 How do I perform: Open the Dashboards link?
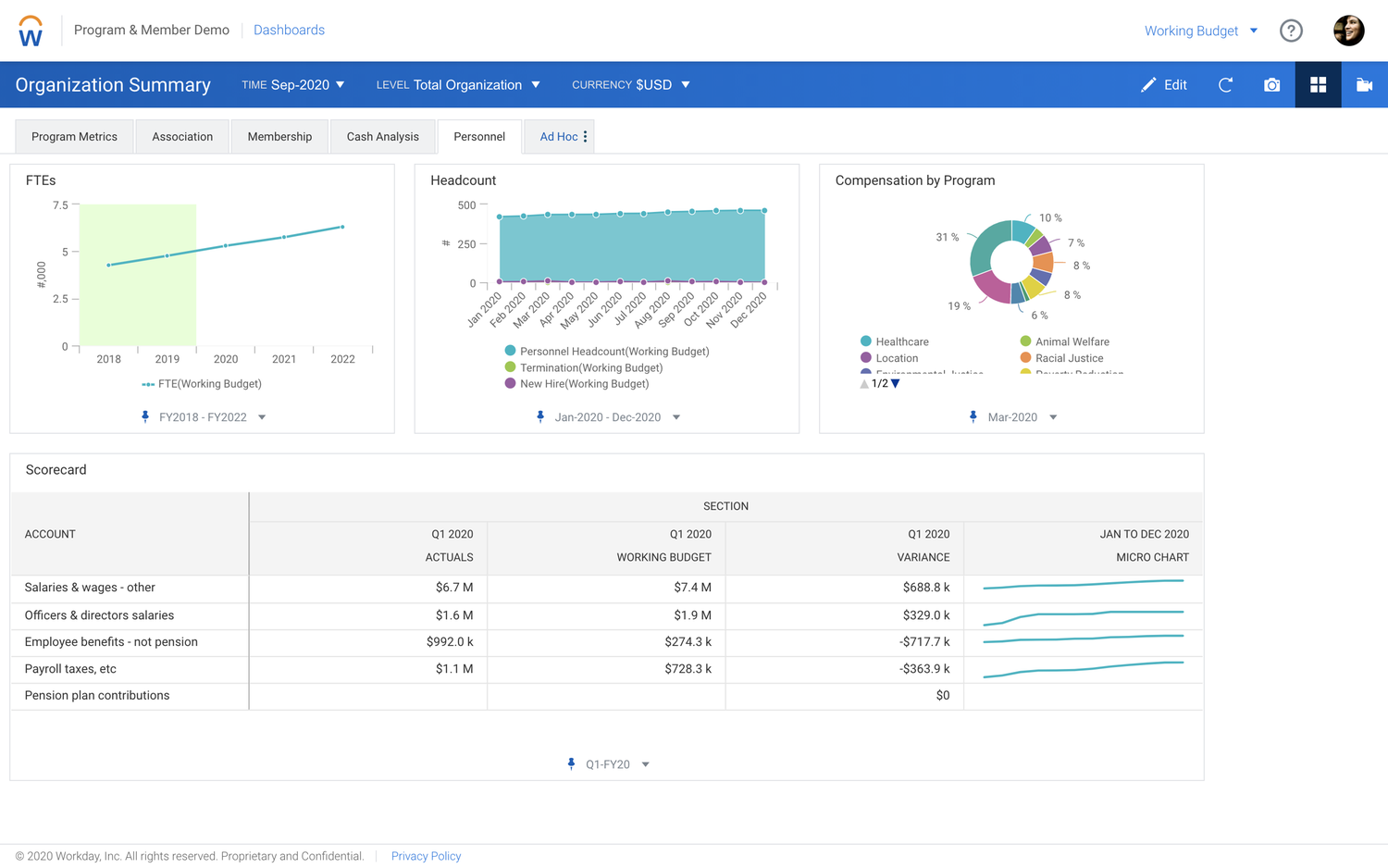289,30
